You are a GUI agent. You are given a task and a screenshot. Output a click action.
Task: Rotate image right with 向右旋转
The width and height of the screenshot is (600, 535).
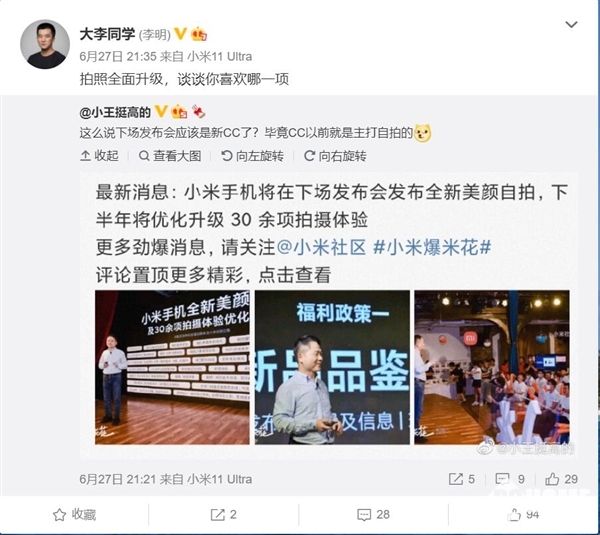pyautogui.click(x=335, y=156)
